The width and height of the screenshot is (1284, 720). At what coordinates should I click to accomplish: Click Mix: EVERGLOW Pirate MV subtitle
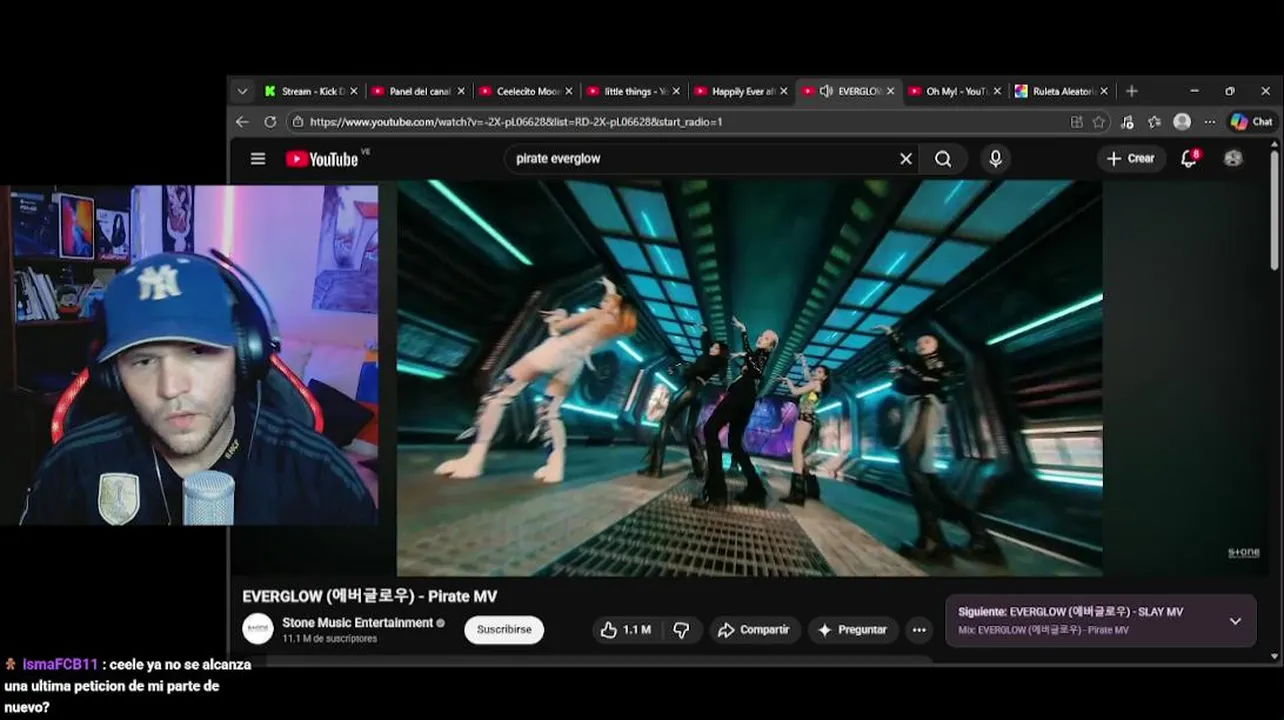(1043, 630)
